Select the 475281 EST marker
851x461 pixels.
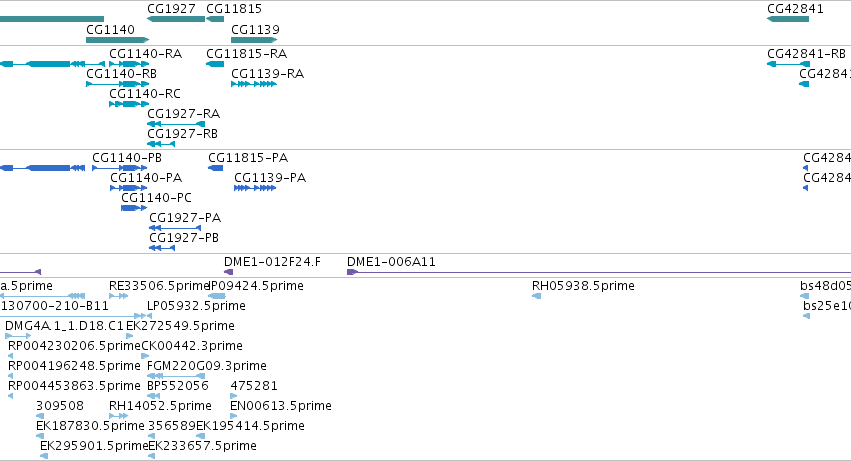point(233,396)
